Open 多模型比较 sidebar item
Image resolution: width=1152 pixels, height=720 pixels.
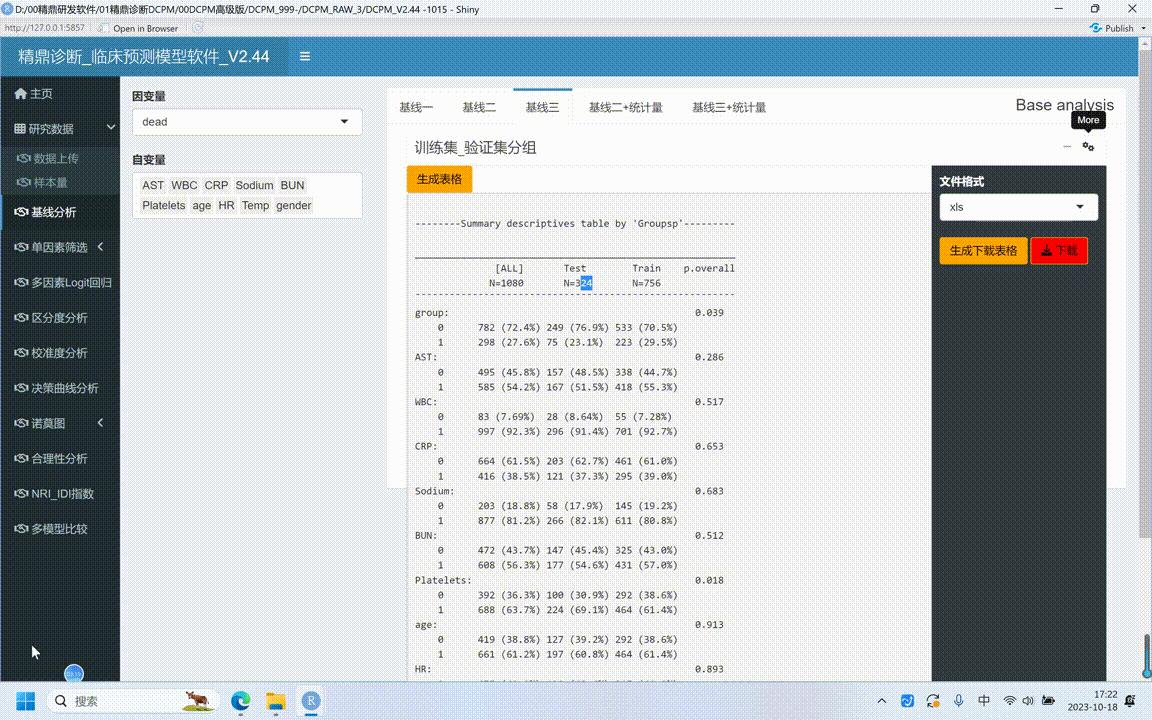[51, 529]
